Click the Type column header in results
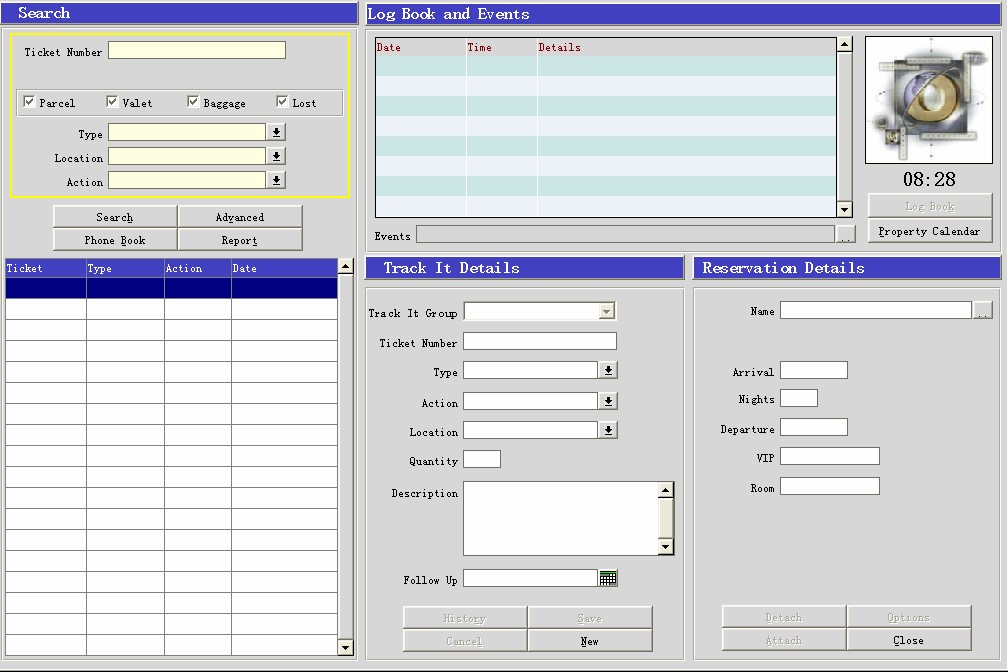The width and height of the screenshot is (1008, 672). [125, 268]
